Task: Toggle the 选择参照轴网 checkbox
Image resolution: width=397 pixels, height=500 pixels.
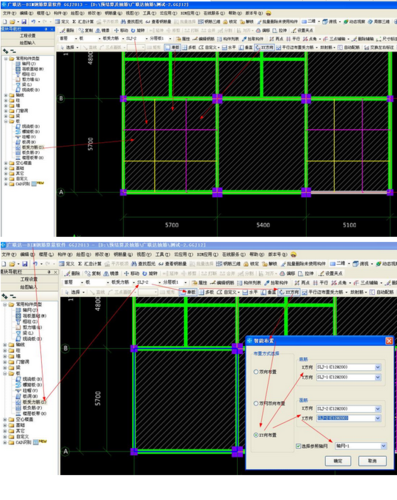Action: tap(298, 446)
